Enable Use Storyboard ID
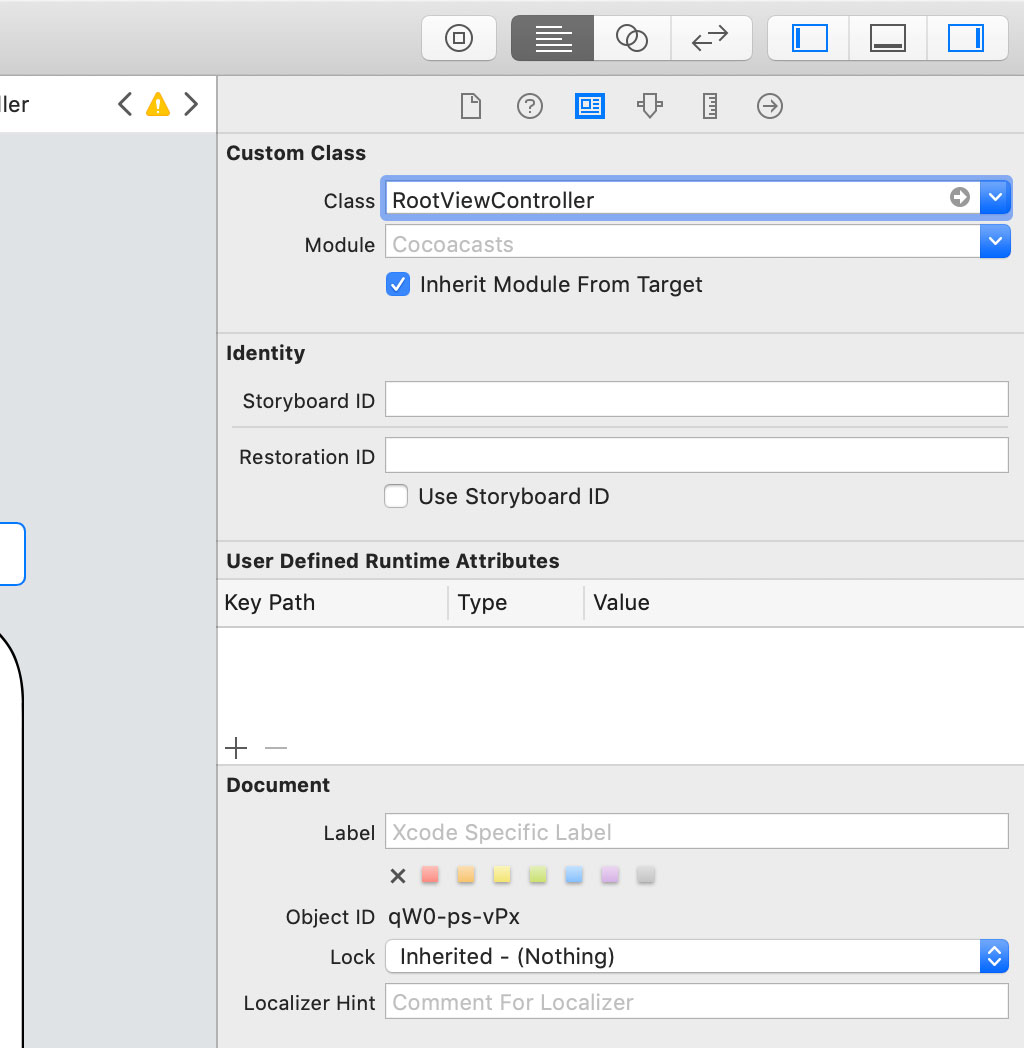Viewport: 1024px width, 1048px height. [396, 496]
